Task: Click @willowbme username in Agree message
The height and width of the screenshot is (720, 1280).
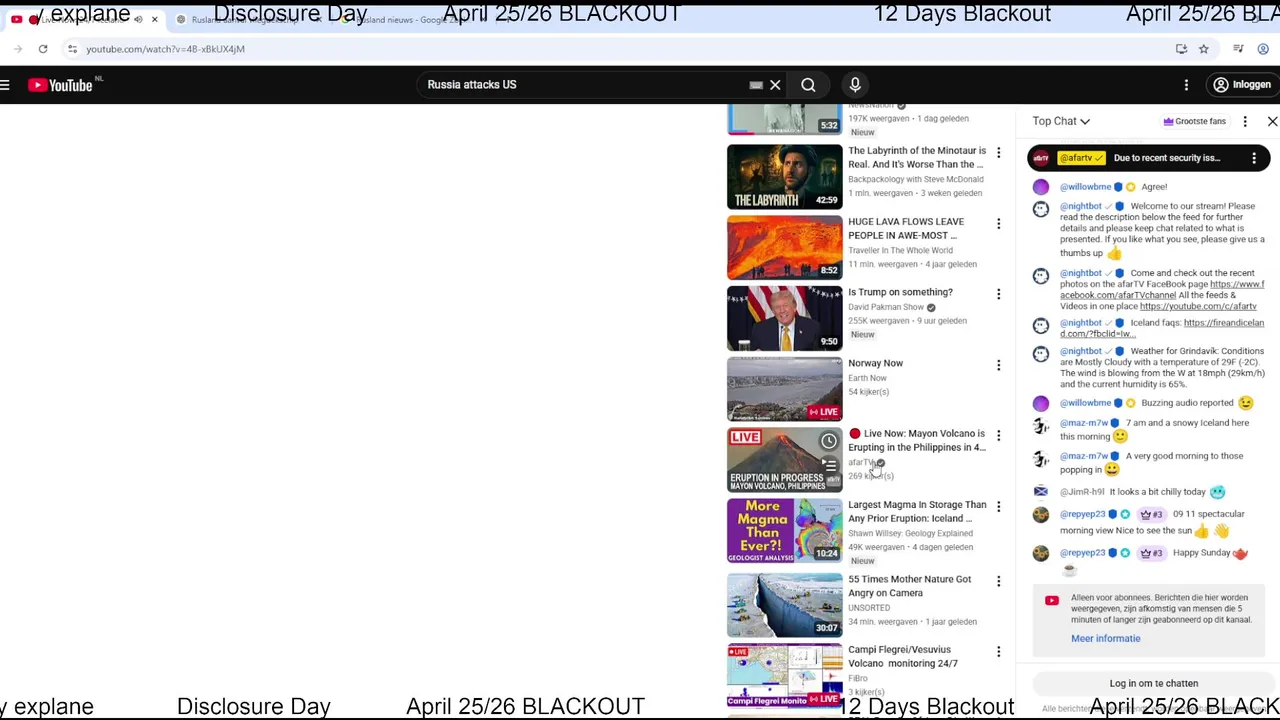Action: tap(1086, 187)
